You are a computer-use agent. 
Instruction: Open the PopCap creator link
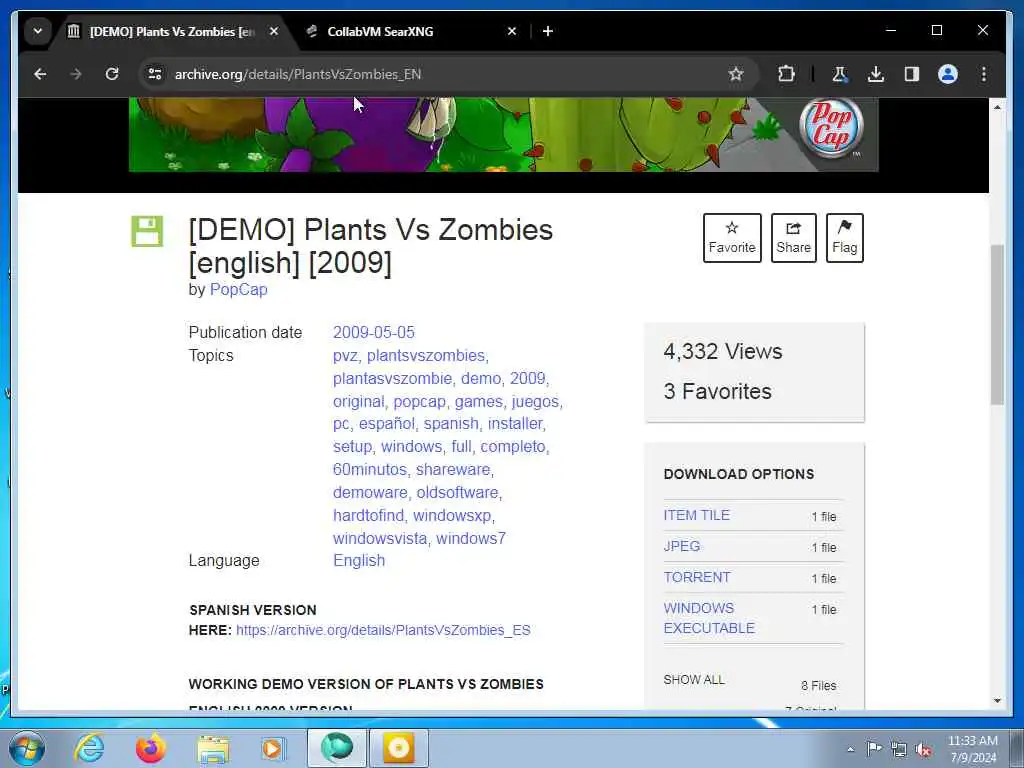click(238, 289)
